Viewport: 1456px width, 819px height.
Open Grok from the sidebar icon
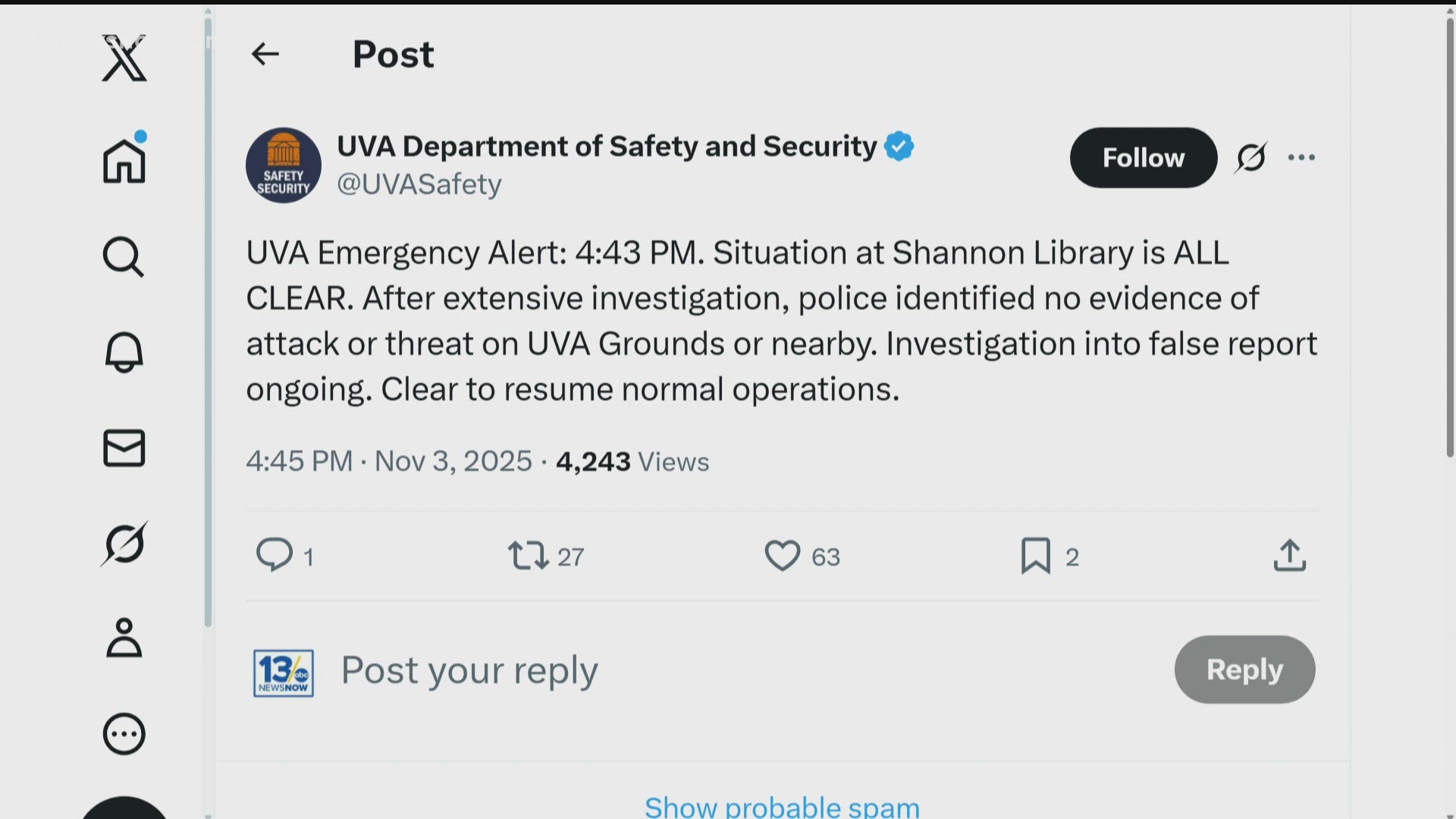(x=124, y=542)
